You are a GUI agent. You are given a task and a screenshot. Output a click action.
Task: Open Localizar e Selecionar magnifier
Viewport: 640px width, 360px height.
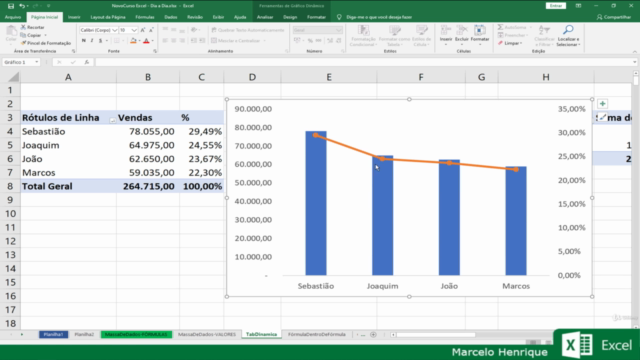(568, 36)
